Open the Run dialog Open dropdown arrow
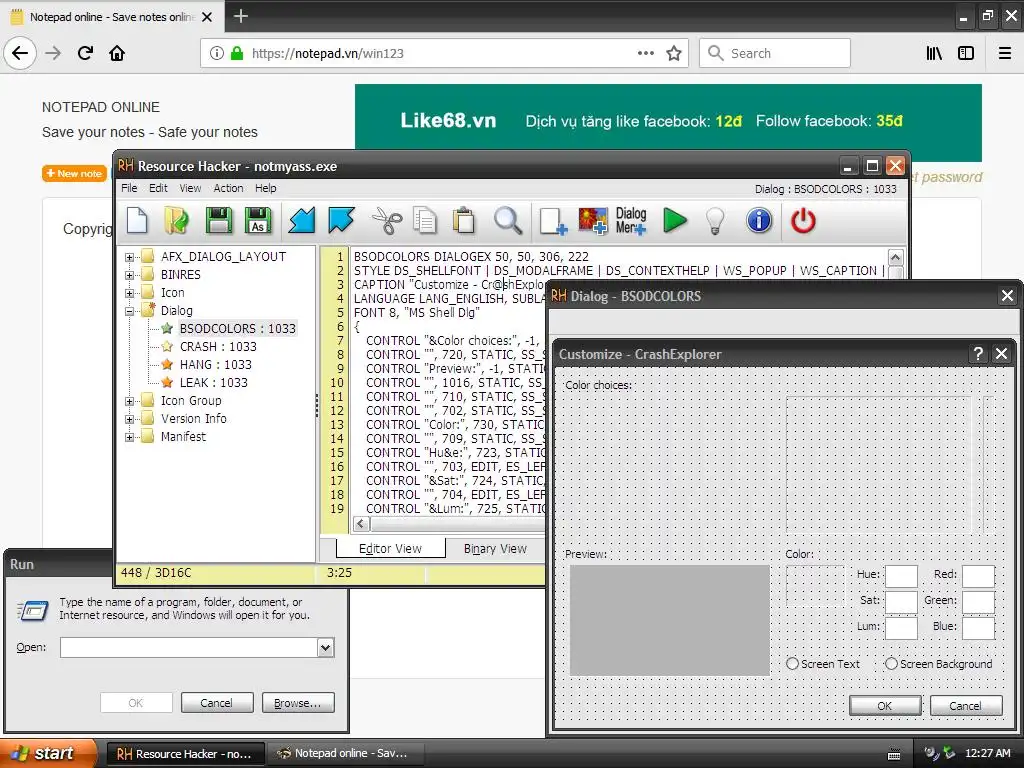The image size is (1024, 768). pyautogui.click(x=326, y=647)
